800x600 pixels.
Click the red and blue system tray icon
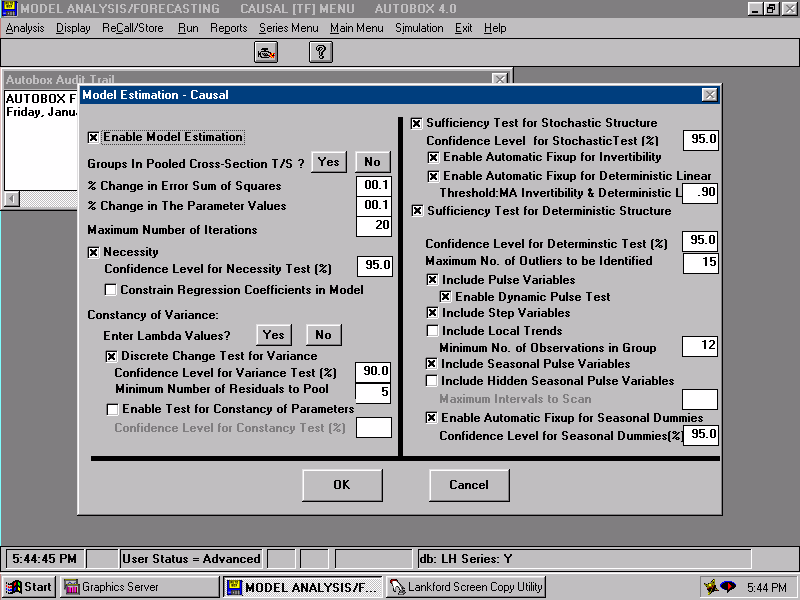(728, 587)
